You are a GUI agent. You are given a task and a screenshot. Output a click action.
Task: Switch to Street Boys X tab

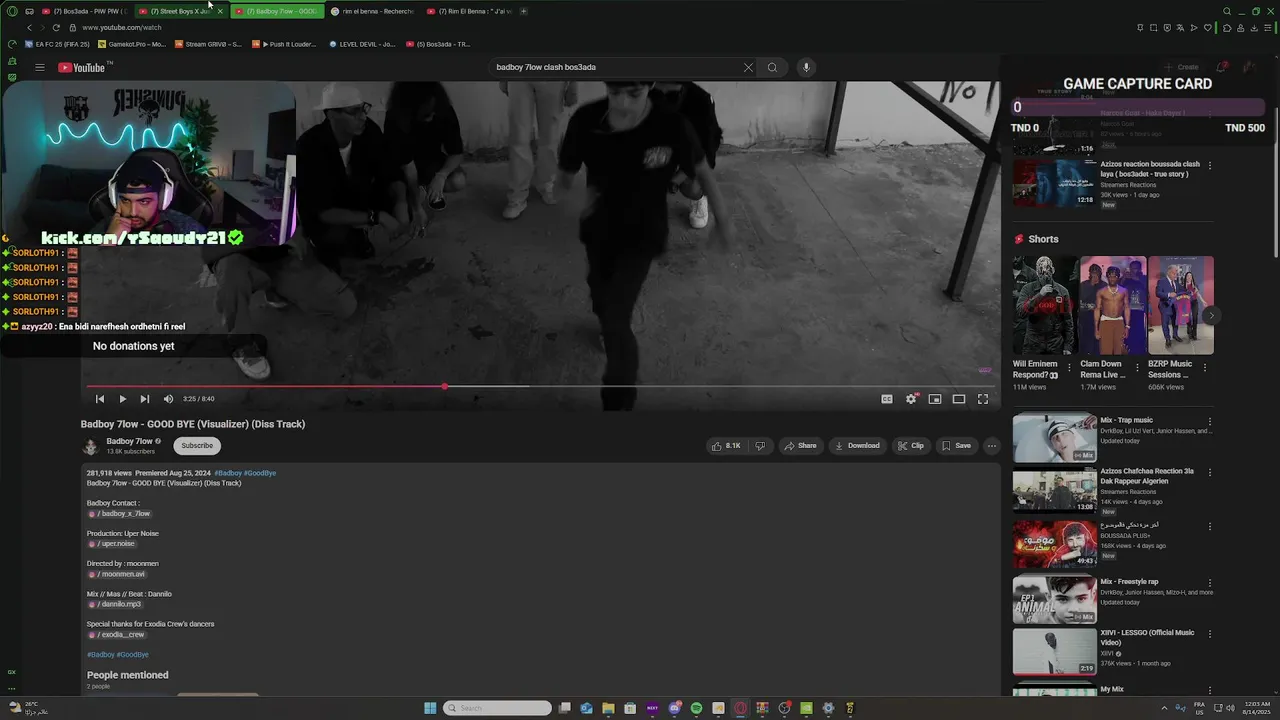pos(176,11)
